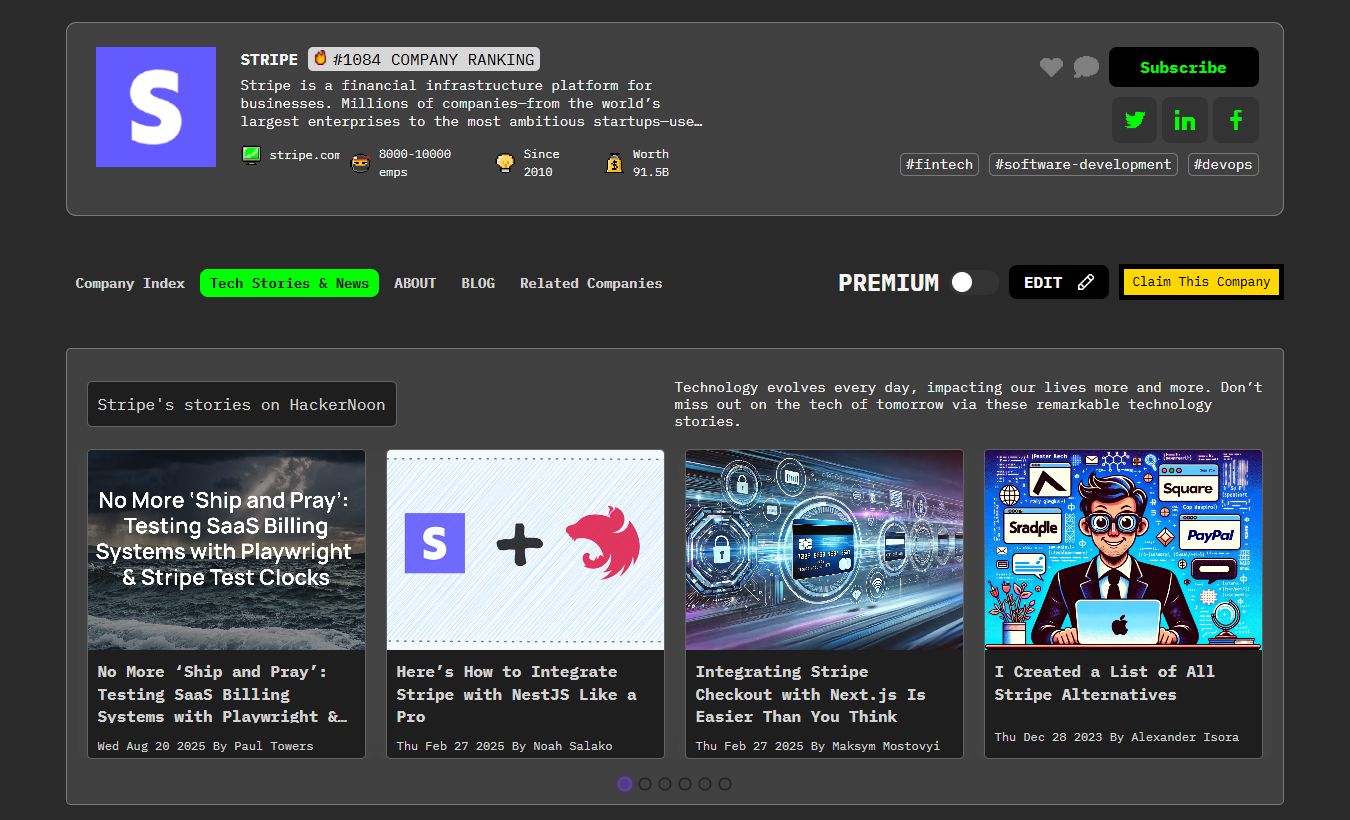Open the Related Companies tab

click(x=591, y=283)
